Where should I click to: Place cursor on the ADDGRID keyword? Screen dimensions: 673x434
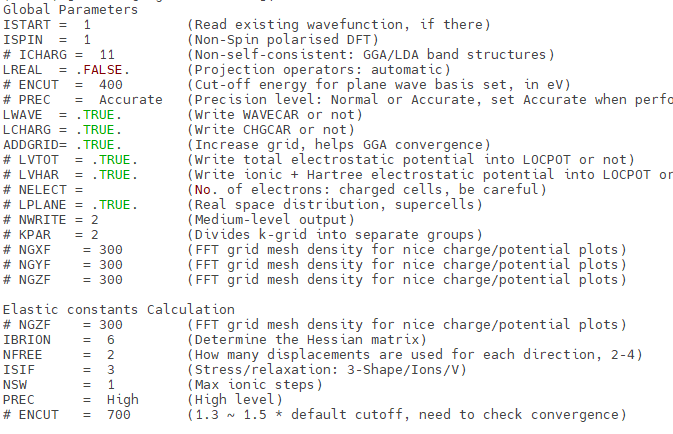point(32,144)
